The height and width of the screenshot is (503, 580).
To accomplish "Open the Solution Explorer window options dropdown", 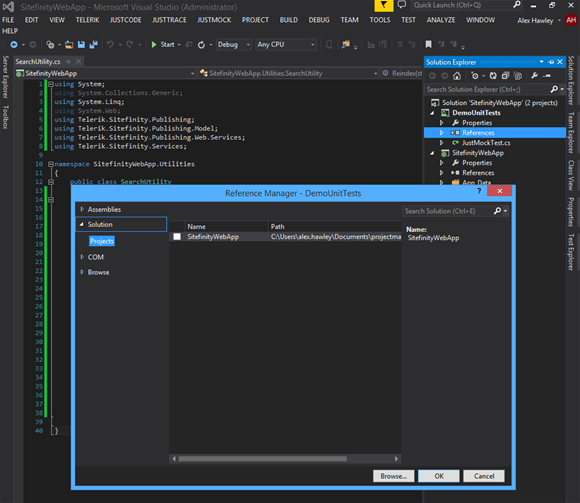I will [x=542, y=62].
